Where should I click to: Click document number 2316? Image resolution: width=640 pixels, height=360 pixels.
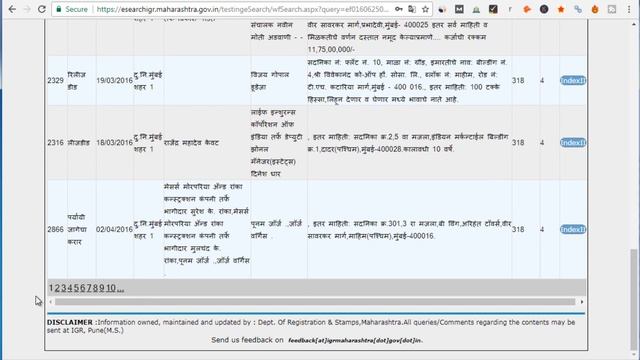coord(56,142)
